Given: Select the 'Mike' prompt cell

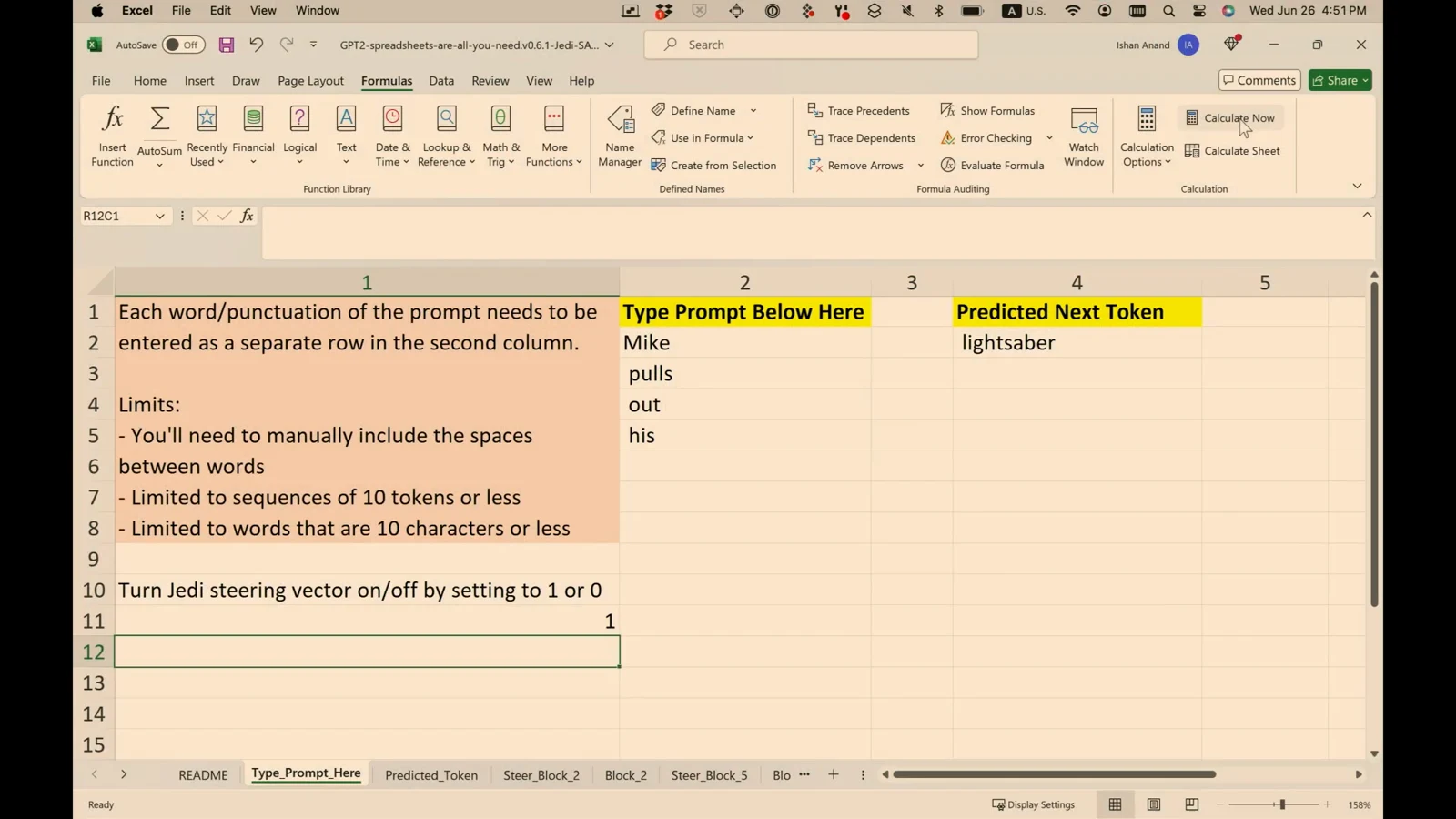Looking at the screenshot, I should [745, 342].
